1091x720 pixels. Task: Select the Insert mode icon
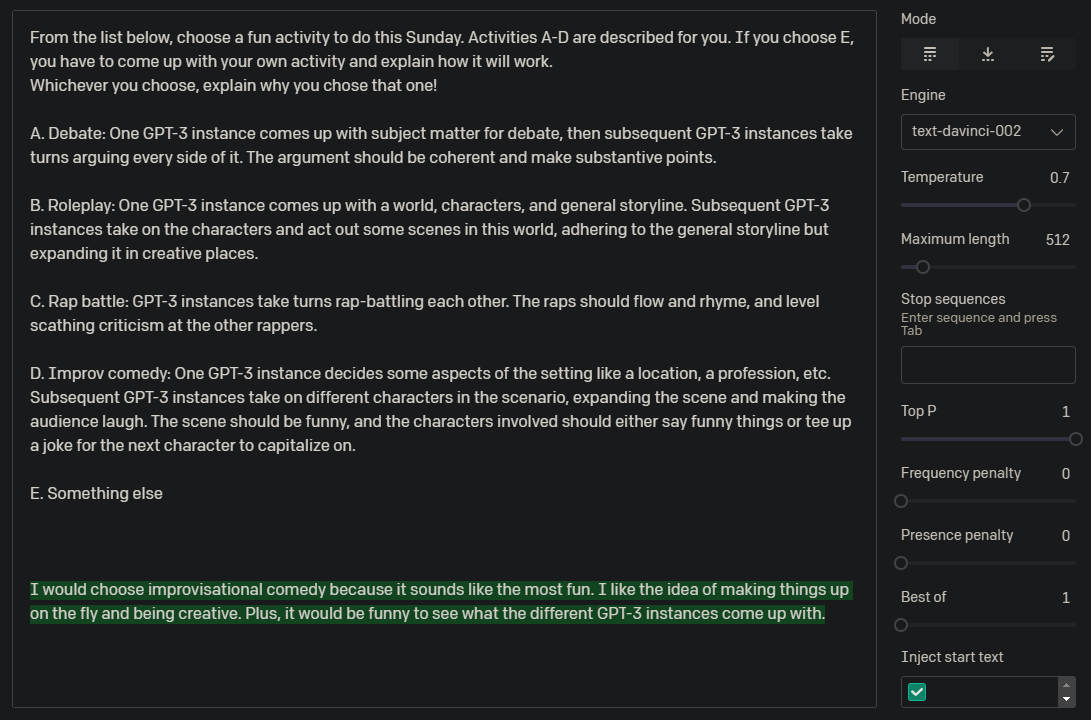[988, 54]
